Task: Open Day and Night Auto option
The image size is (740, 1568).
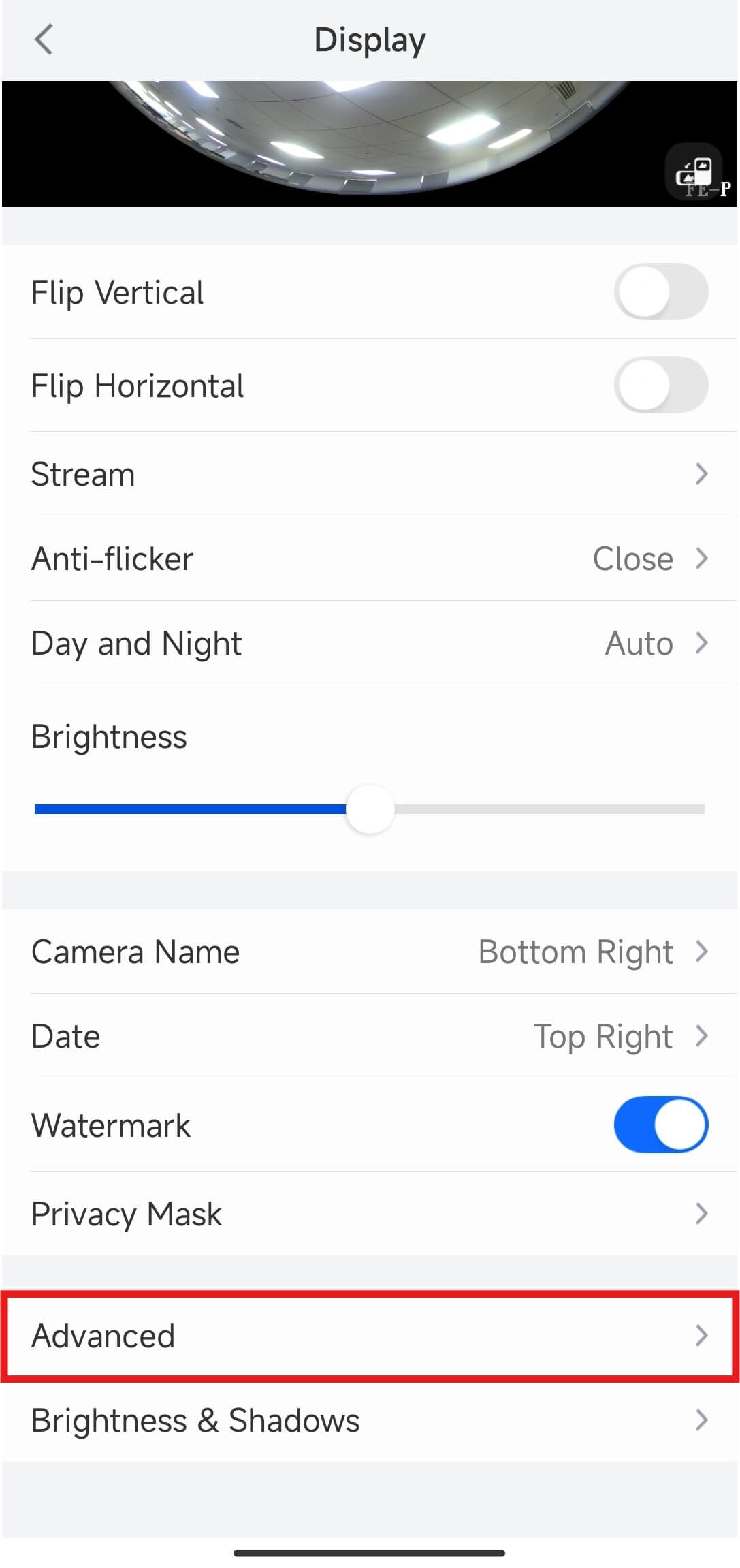Action: [x=639, y=643]
